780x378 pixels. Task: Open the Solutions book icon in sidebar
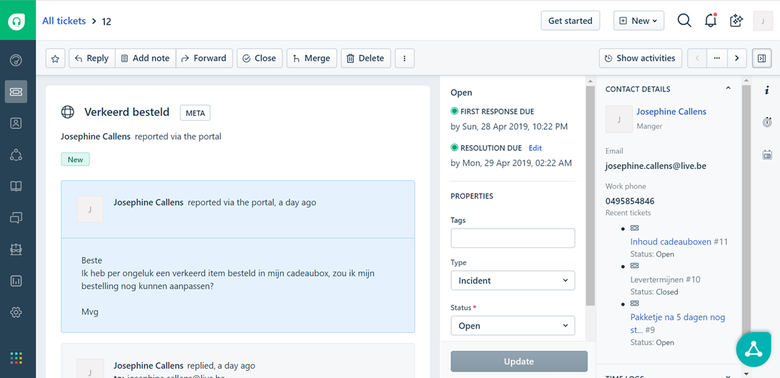point(16,187)
